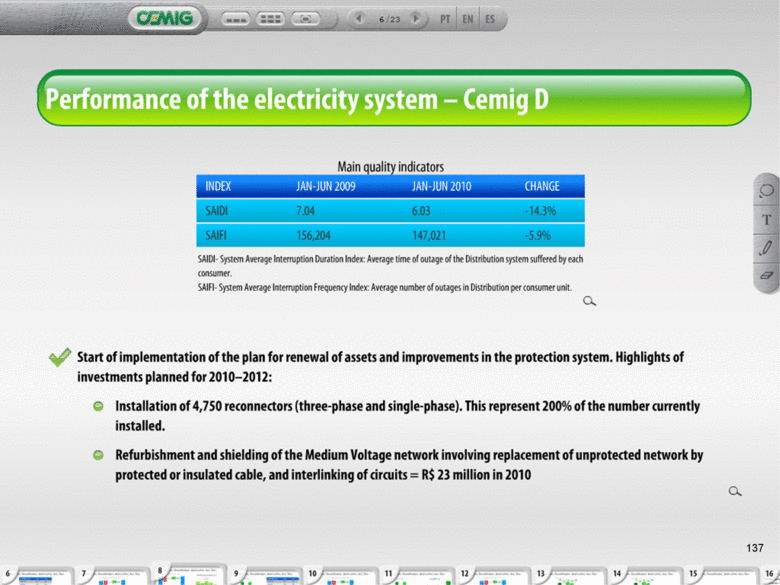This screenshot has height=585, width=780.
Task: Click the JAN-JUN 2010 column header
Action: point(441,186)
